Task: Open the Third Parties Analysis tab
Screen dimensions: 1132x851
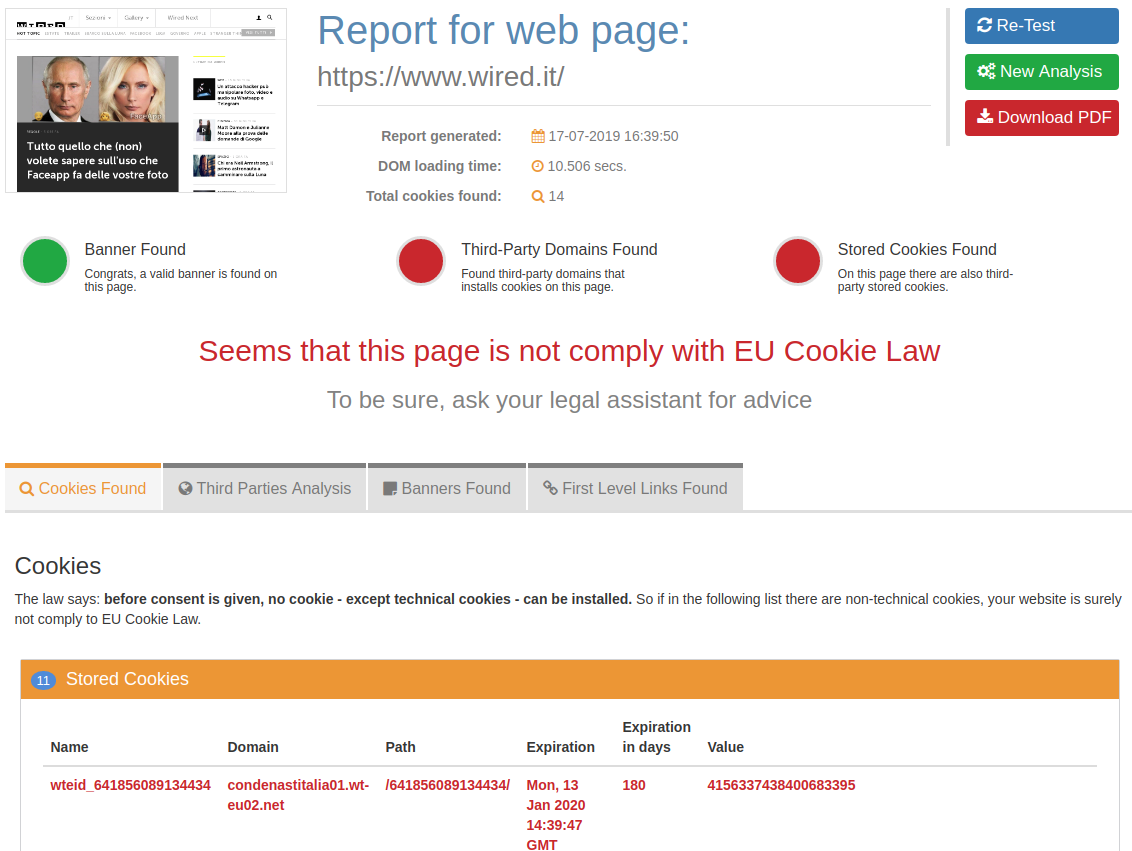Action: (264, 489)
